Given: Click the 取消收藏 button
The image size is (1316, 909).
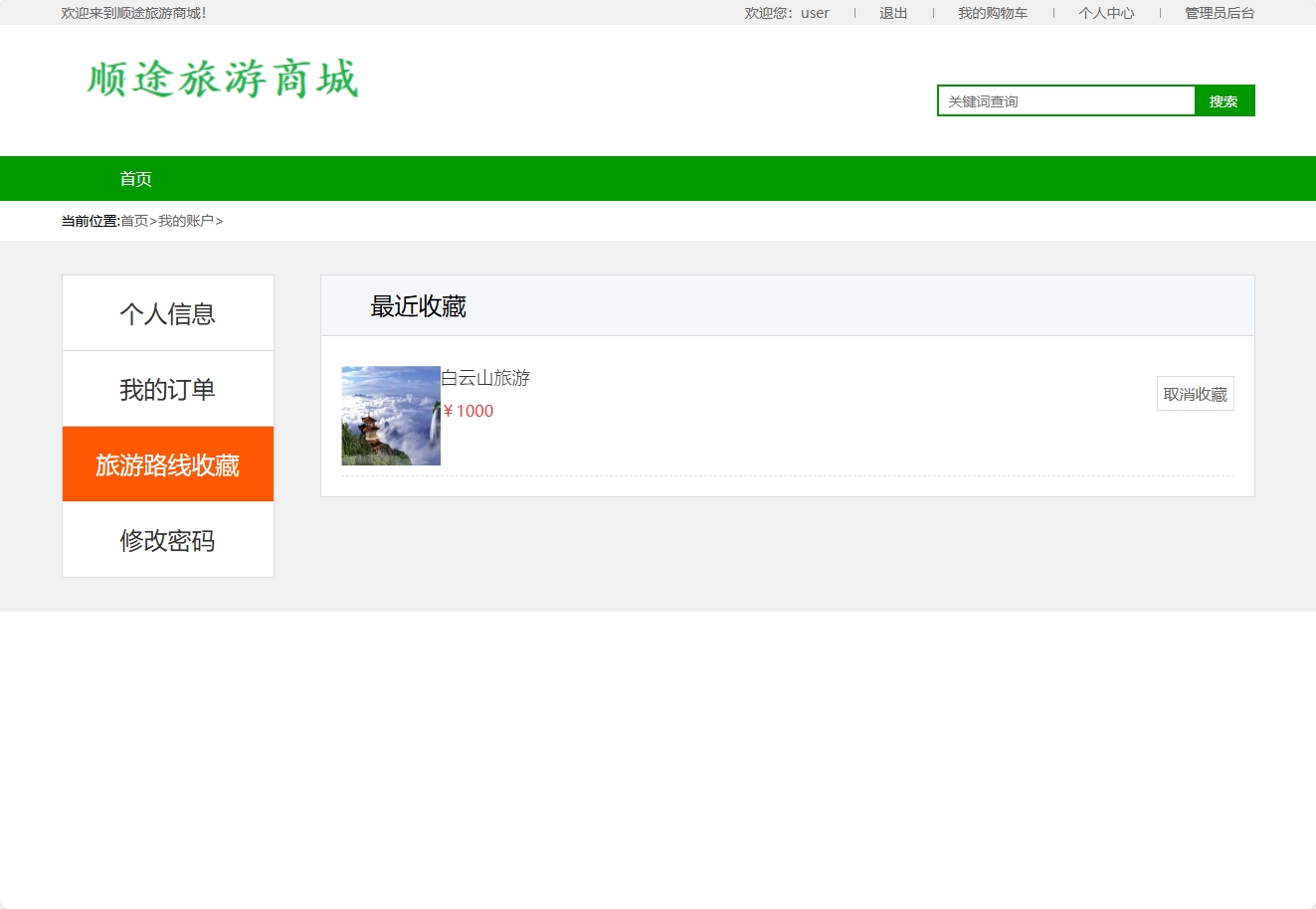Looking at the screenshot, I should (1195, 393).
